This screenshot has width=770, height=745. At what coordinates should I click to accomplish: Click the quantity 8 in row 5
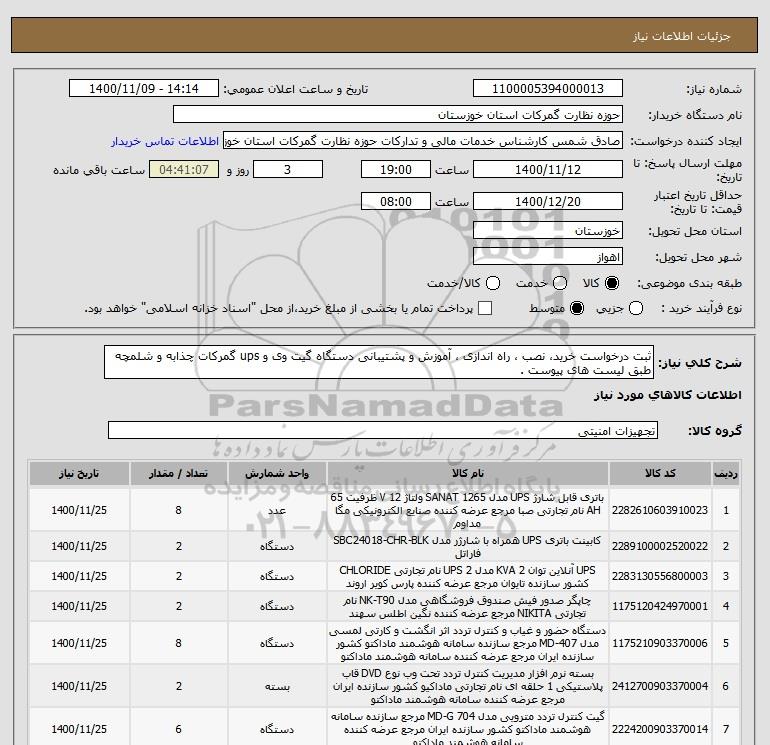(178, 643)
